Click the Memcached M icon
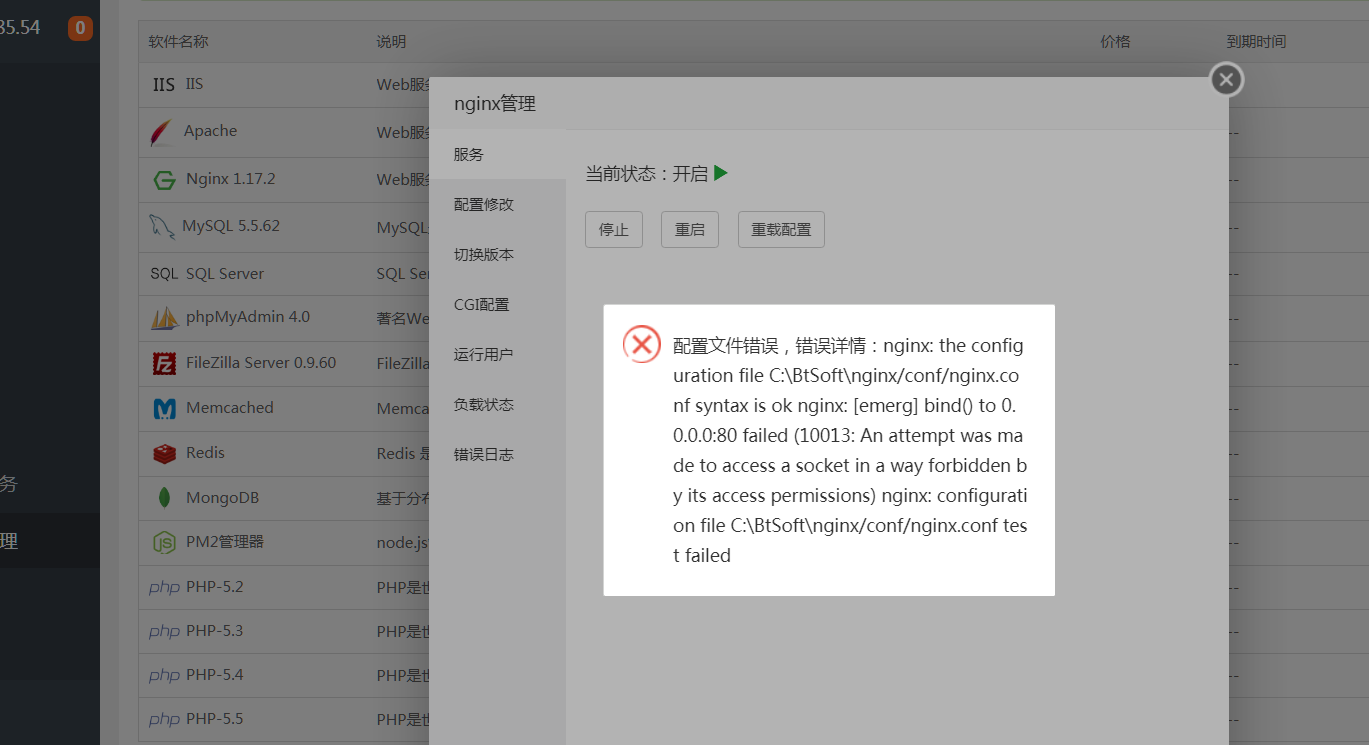Image resolution: width=1369 pixels, height=745 pixels. 164,409
